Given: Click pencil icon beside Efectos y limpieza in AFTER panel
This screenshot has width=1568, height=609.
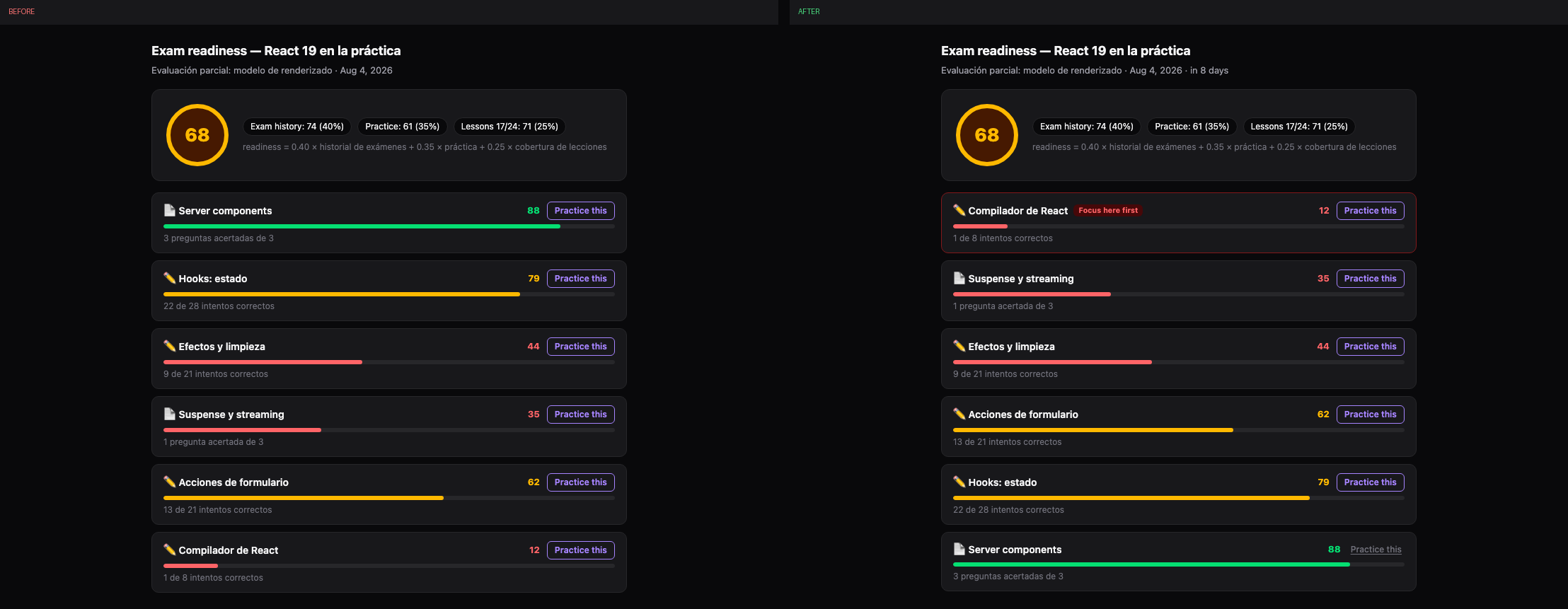Looking at the screenshot, I should tap(959, 346).
